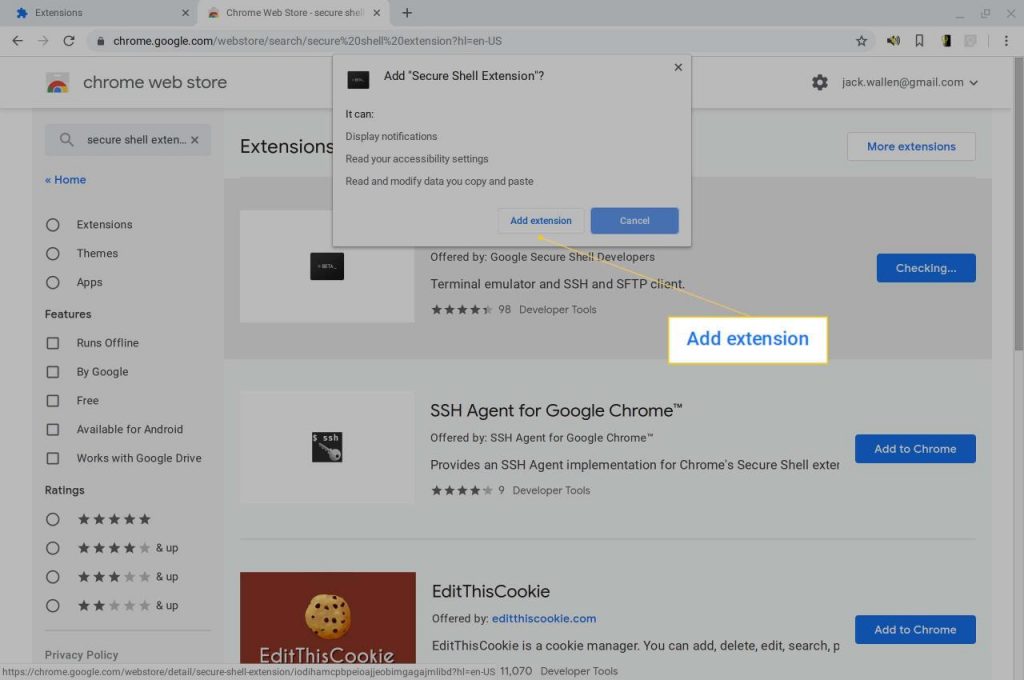Click Add to Chrome for EditThisCookie

coord(915,630)
